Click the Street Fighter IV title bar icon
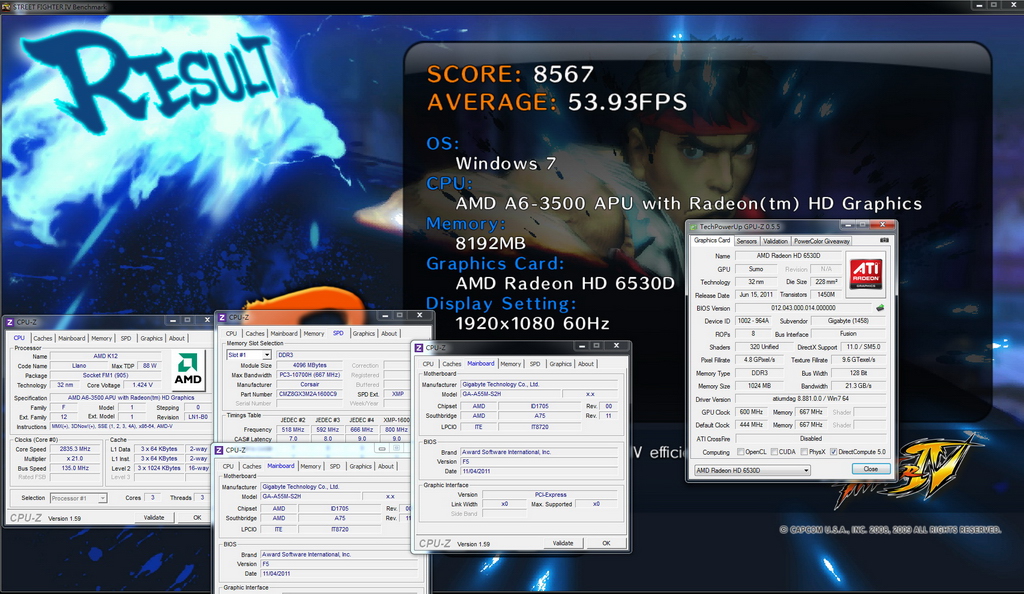The height and width of the screenshot is (594, 1024). coord(7,7)
